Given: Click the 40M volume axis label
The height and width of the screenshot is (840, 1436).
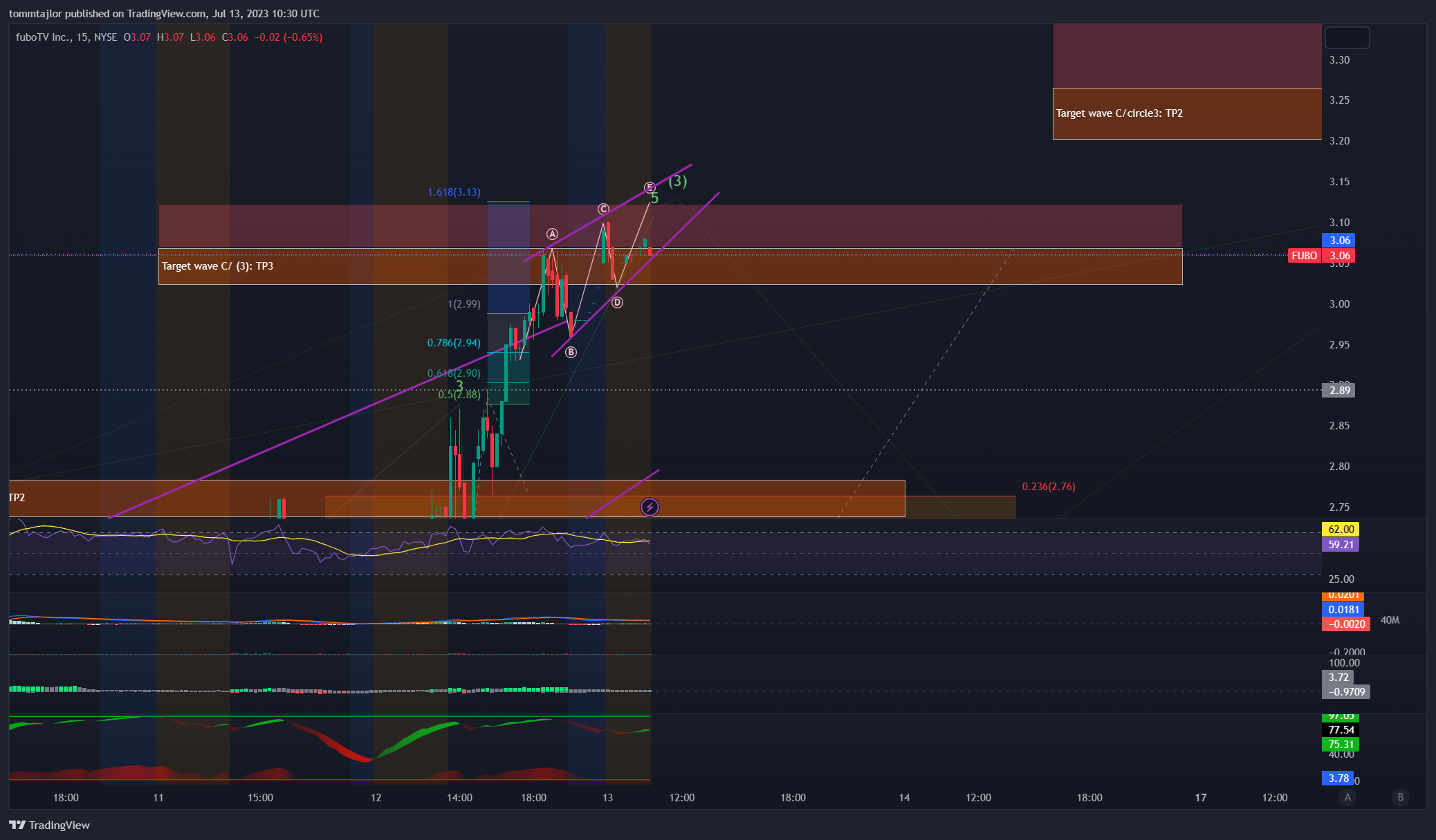Looking at the screenshot, I should pyautogui.click(x=1390, y=620).
